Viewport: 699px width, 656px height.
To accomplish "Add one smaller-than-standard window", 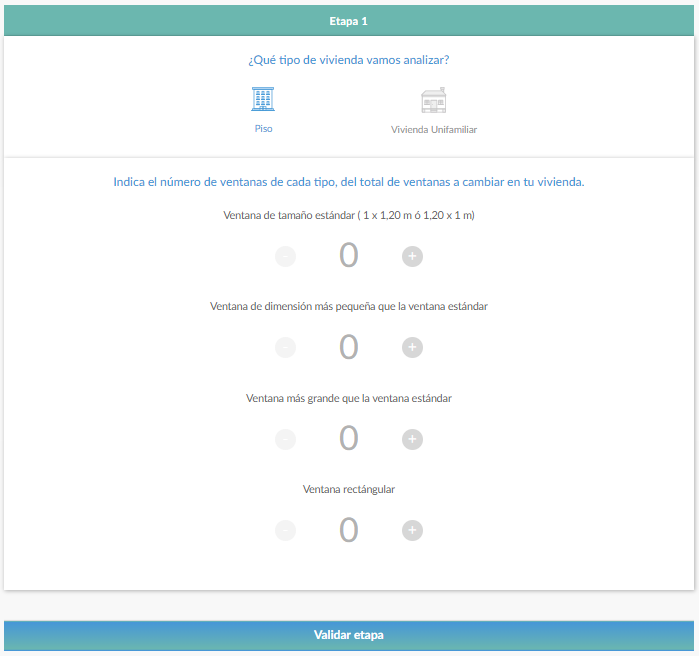I will pos(412,348).
